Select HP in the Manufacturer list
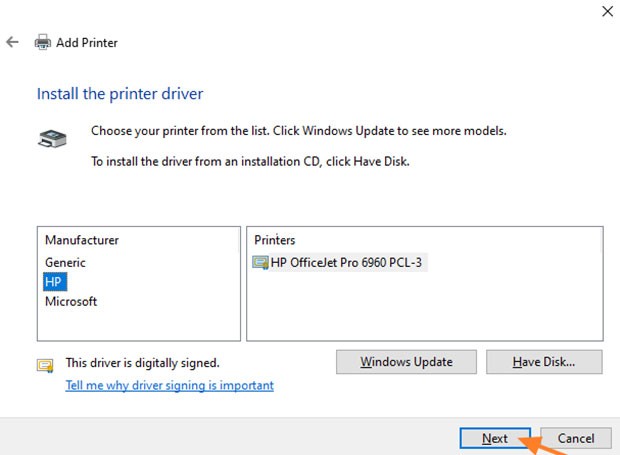This screenshot has height=455, width=620. tap(54, 282)
